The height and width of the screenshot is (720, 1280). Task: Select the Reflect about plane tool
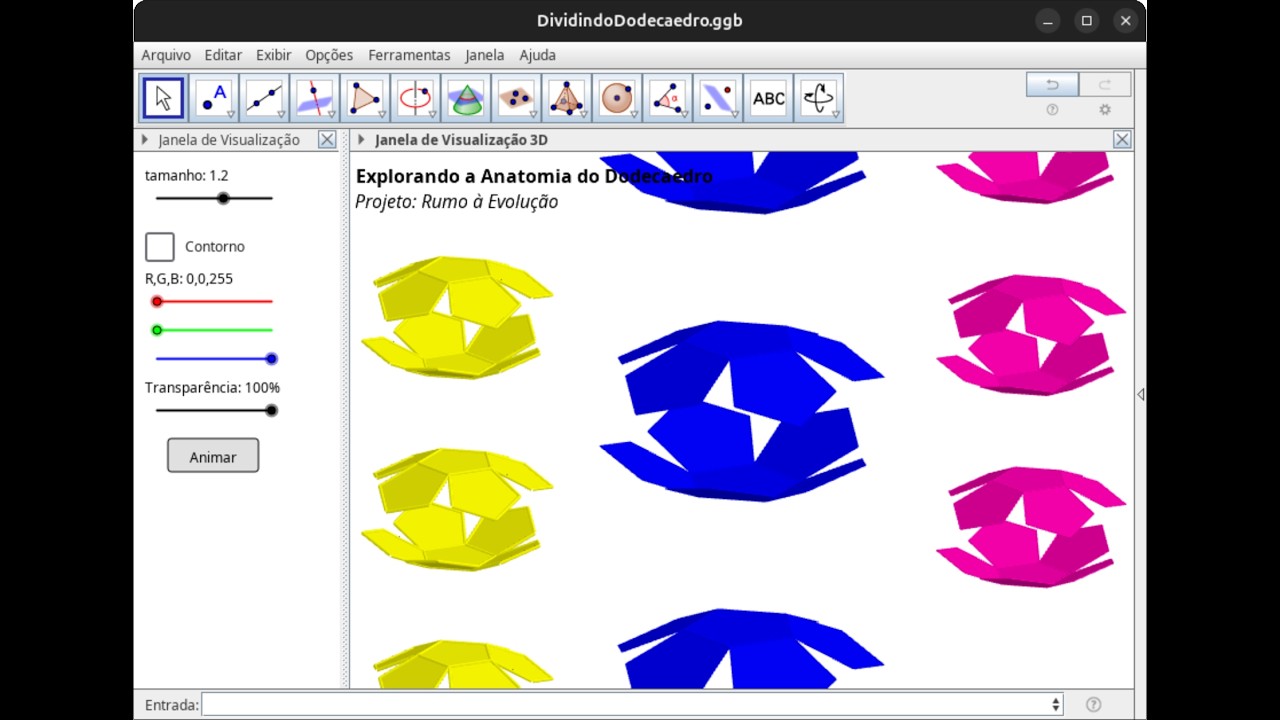717,98
